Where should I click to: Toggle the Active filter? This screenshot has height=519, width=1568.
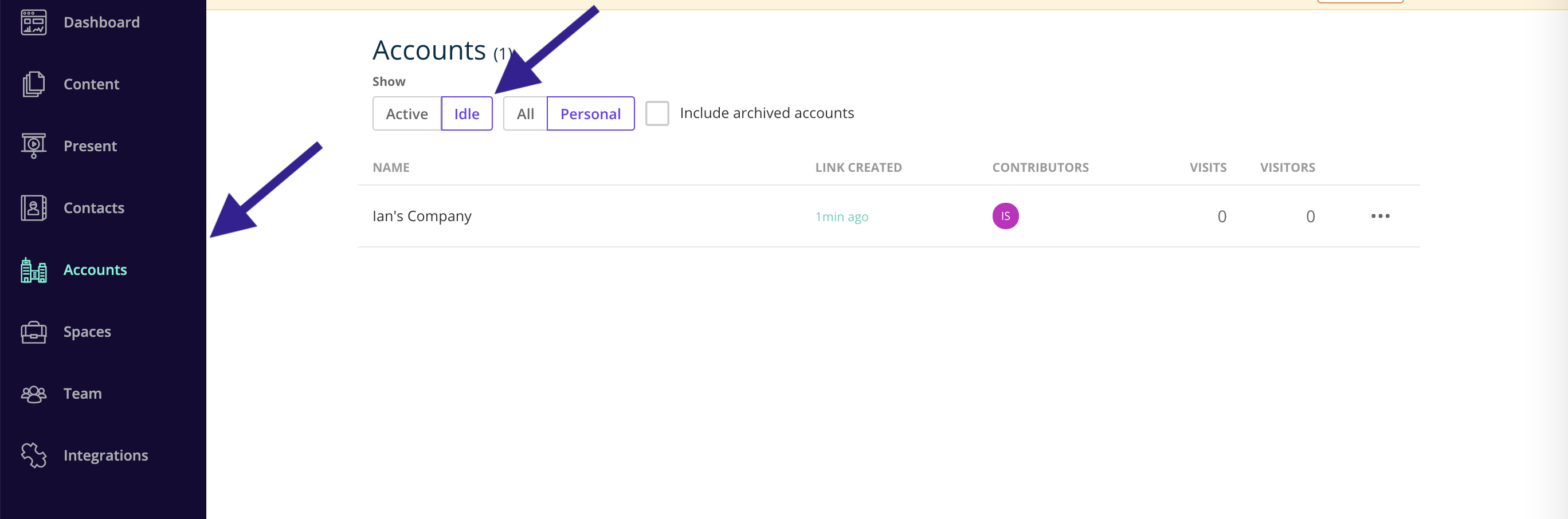coord(406,114)
